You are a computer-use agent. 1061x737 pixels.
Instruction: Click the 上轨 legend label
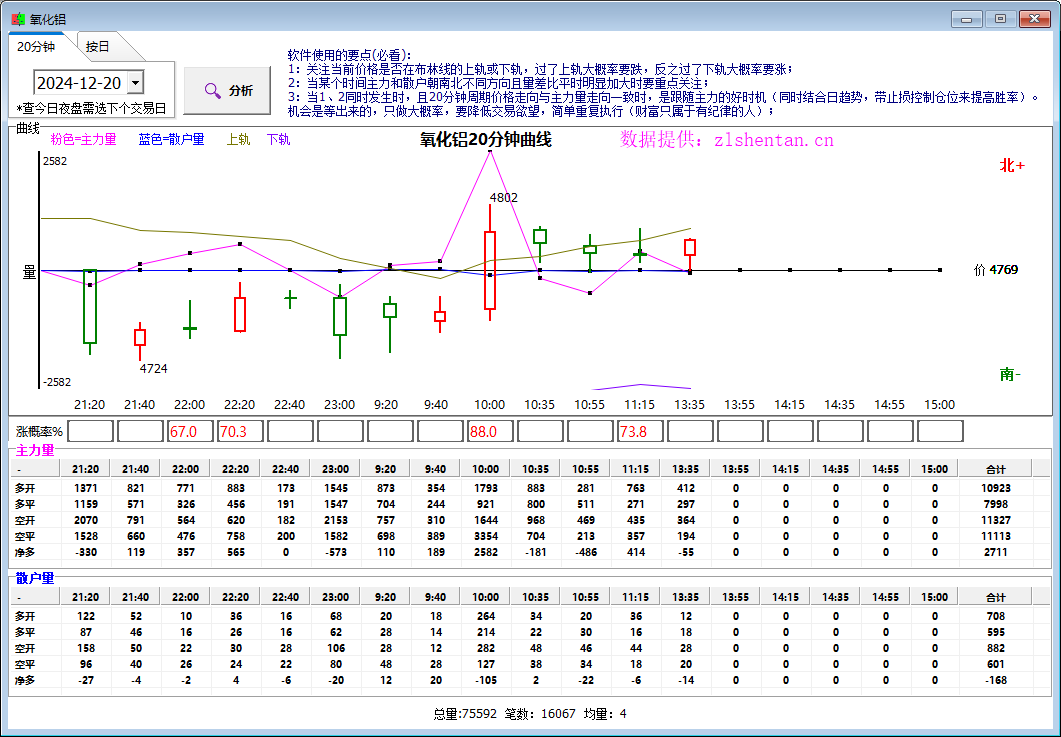pos(238,139)
